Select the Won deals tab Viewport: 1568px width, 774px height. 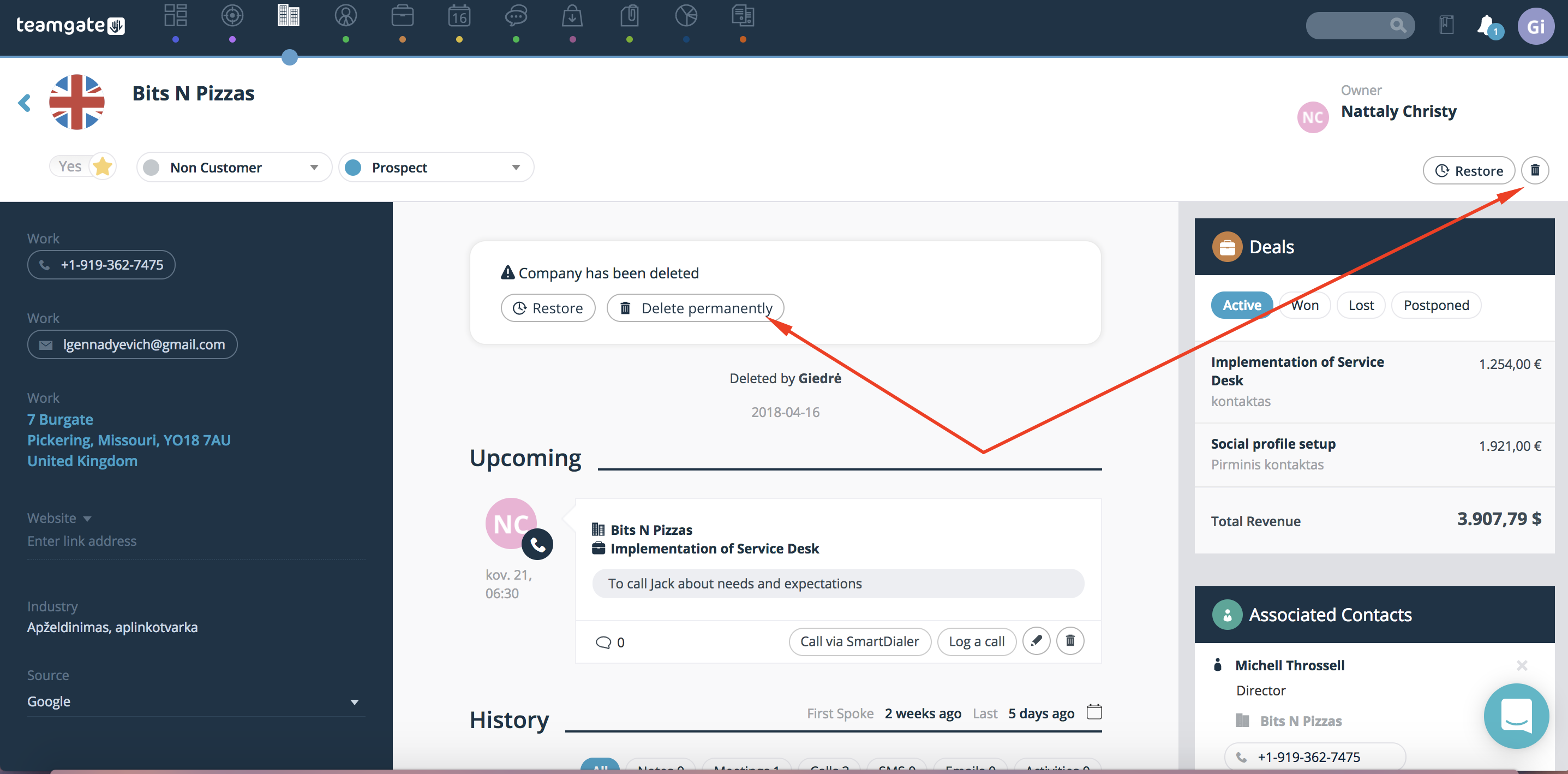click(x=1304, y=305)
